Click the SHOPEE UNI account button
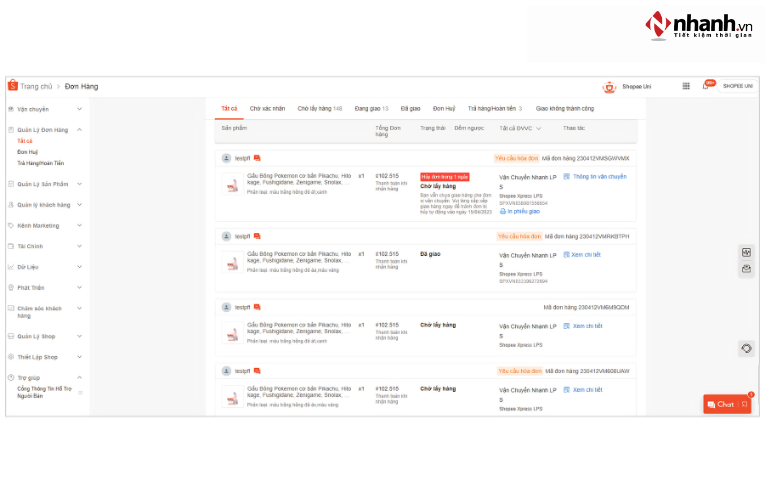The height and width of the screenshot is (478, 765). point(737,86)
